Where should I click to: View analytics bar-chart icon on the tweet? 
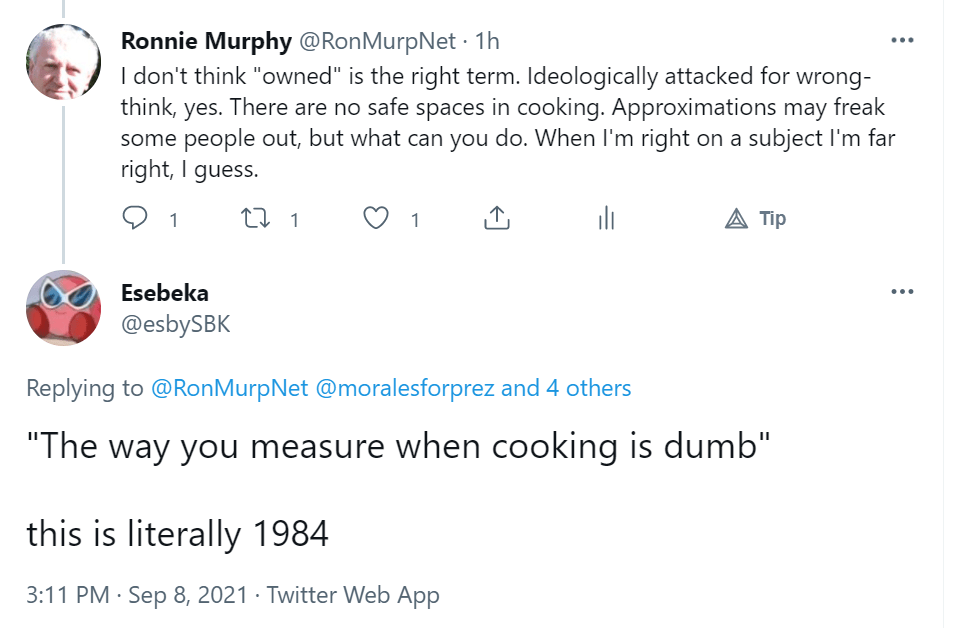click(x=605, y=218)
